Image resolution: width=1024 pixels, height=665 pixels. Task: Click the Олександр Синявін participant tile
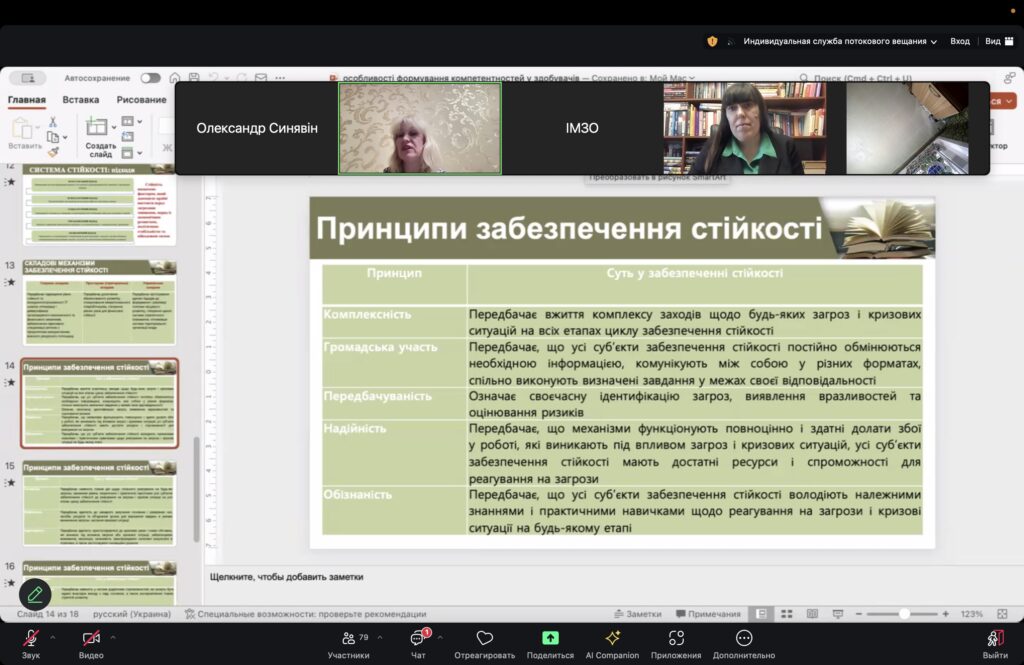click(x=257, y=128)
